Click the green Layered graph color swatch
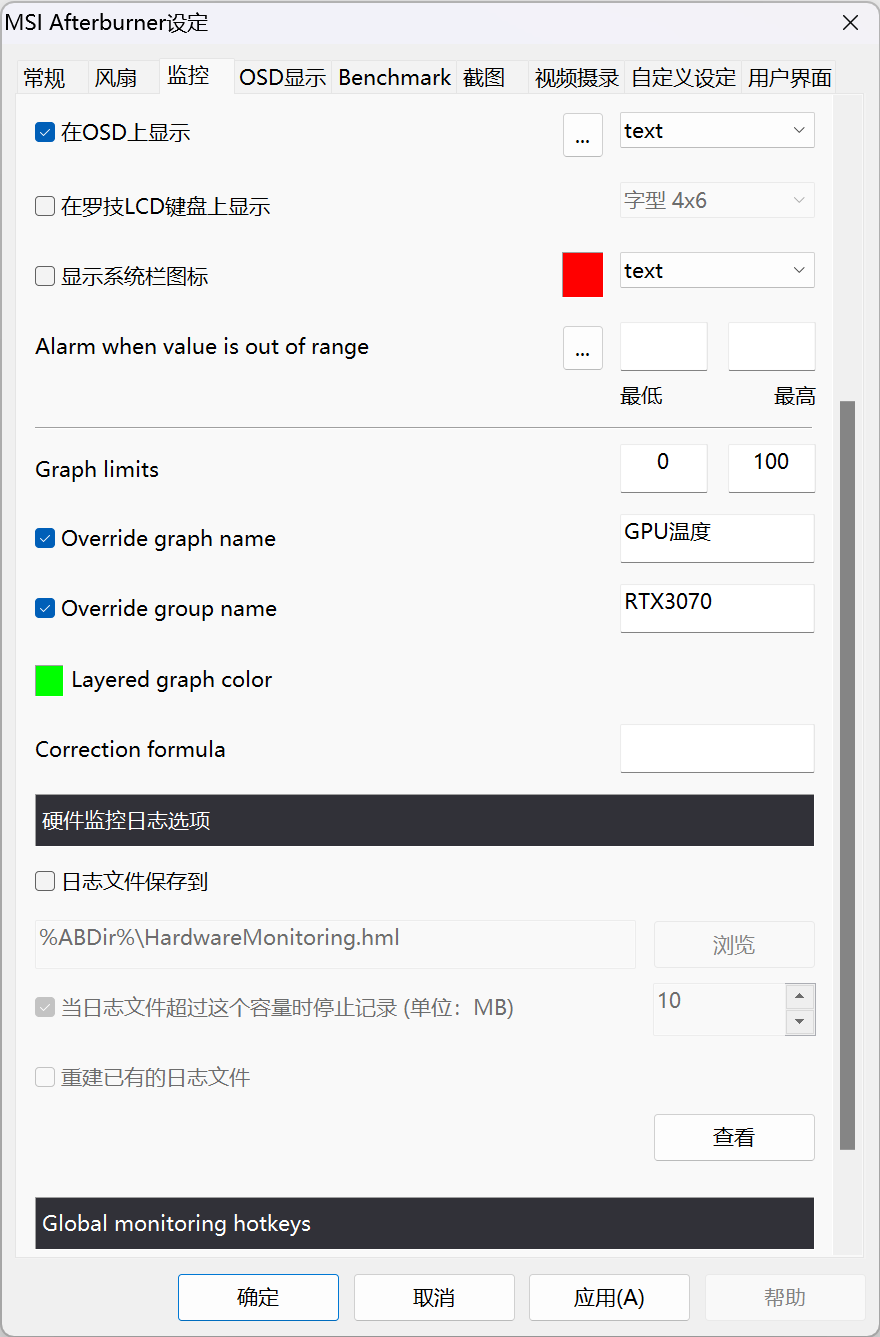The width and height of the screenshot is (880, 1337). coord(49,680)
